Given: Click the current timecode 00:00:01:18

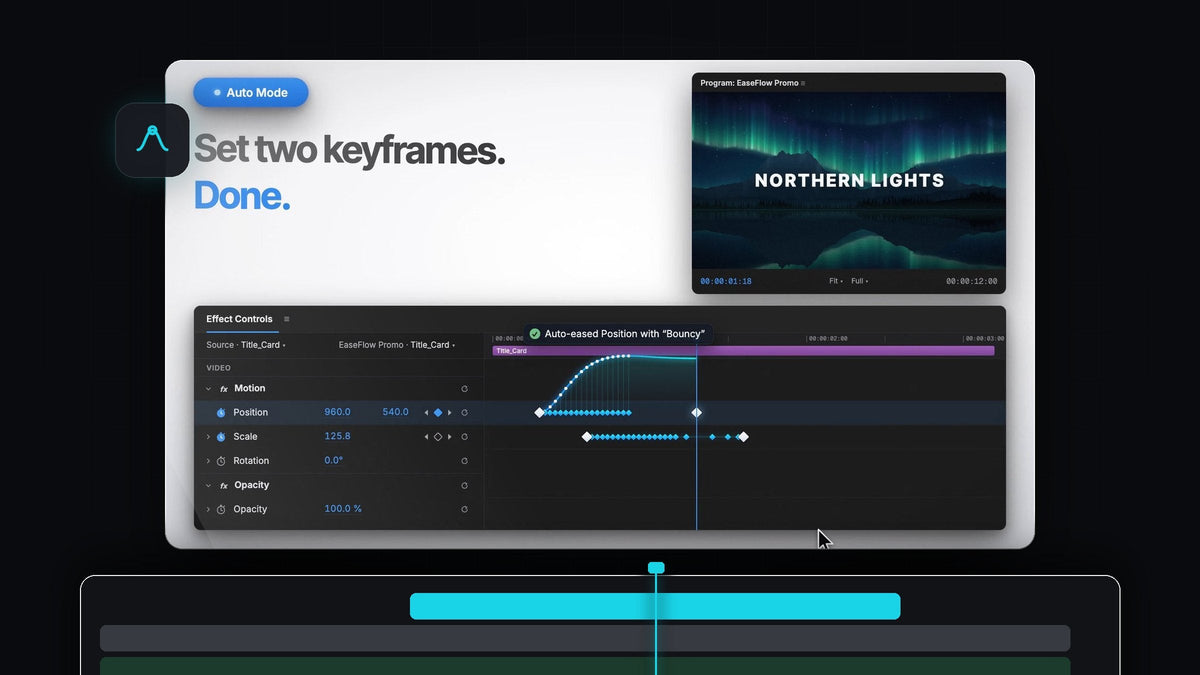Looking at the screenshot, I should [x=726, y=281].
